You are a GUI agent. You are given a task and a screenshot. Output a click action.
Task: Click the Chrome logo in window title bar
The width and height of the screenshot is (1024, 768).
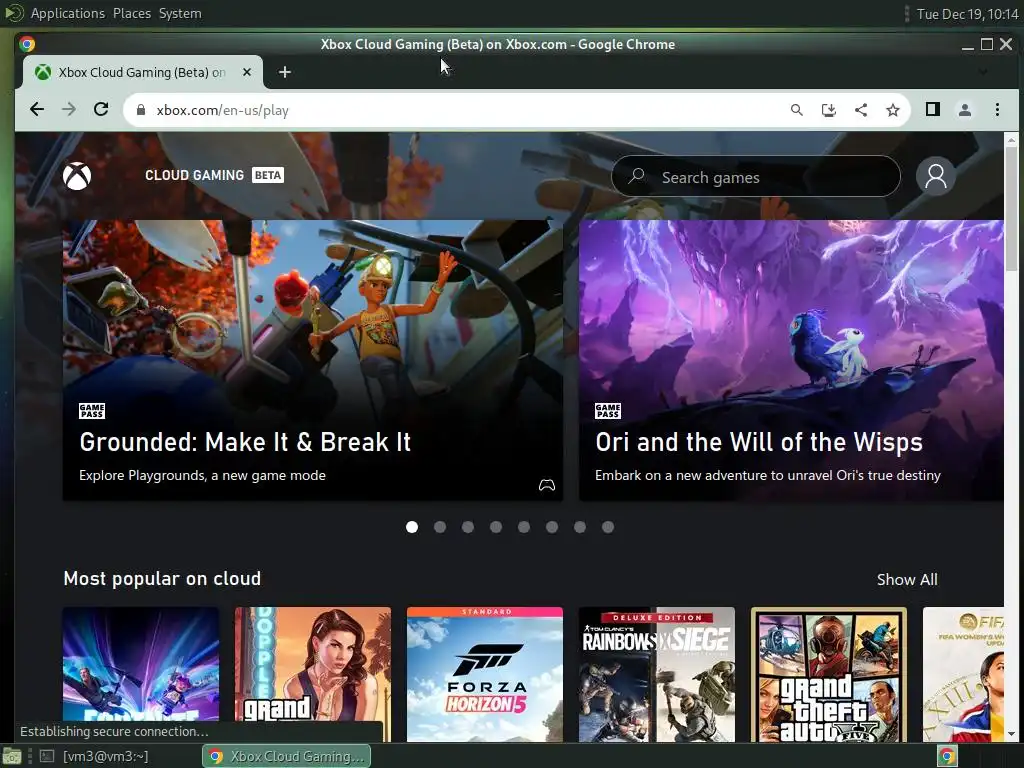click(x=27, y=44)
